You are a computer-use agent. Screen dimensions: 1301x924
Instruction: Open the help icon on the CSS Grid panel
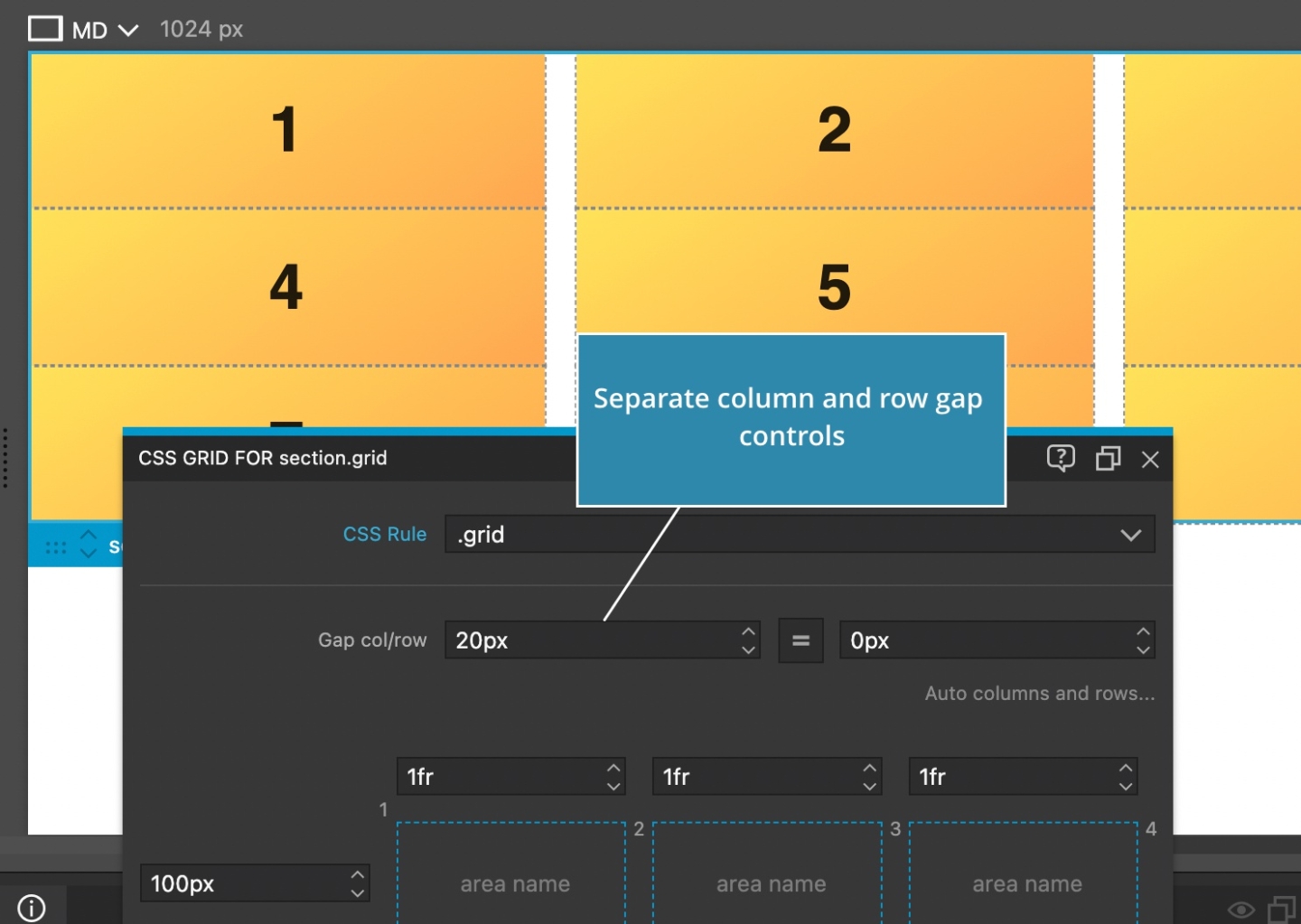tap(1062, 459)
